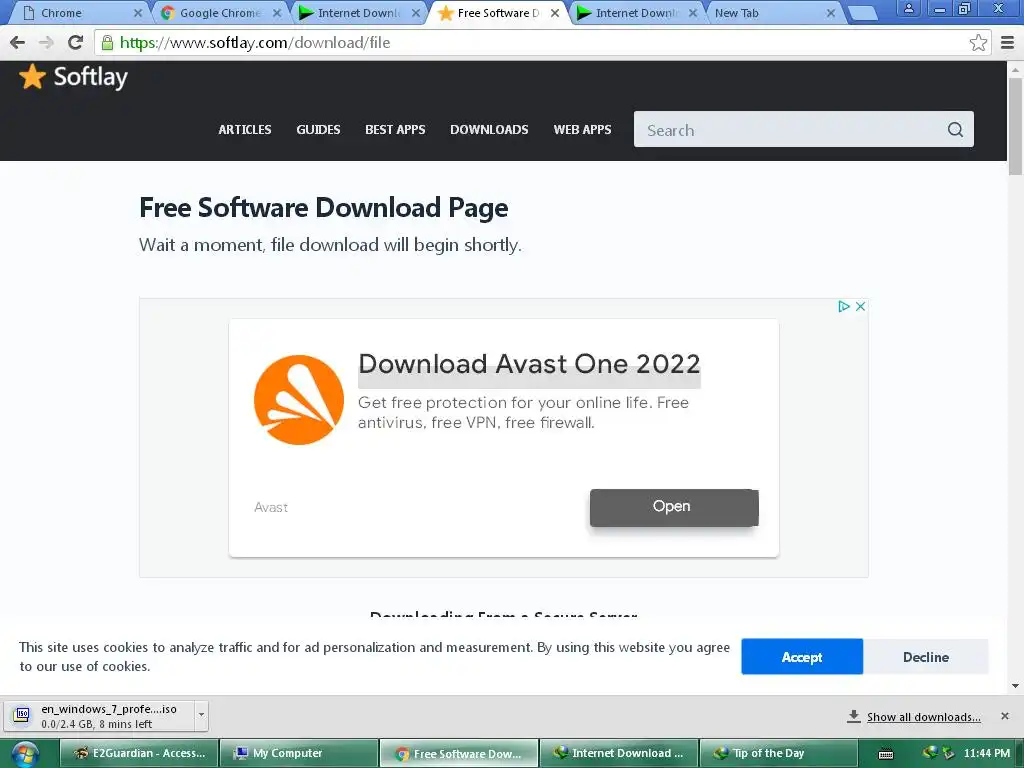This screenshot has width=1024, height=768.
Task: Reload the page with refresh icon
Action: click(x=75, y=42)
